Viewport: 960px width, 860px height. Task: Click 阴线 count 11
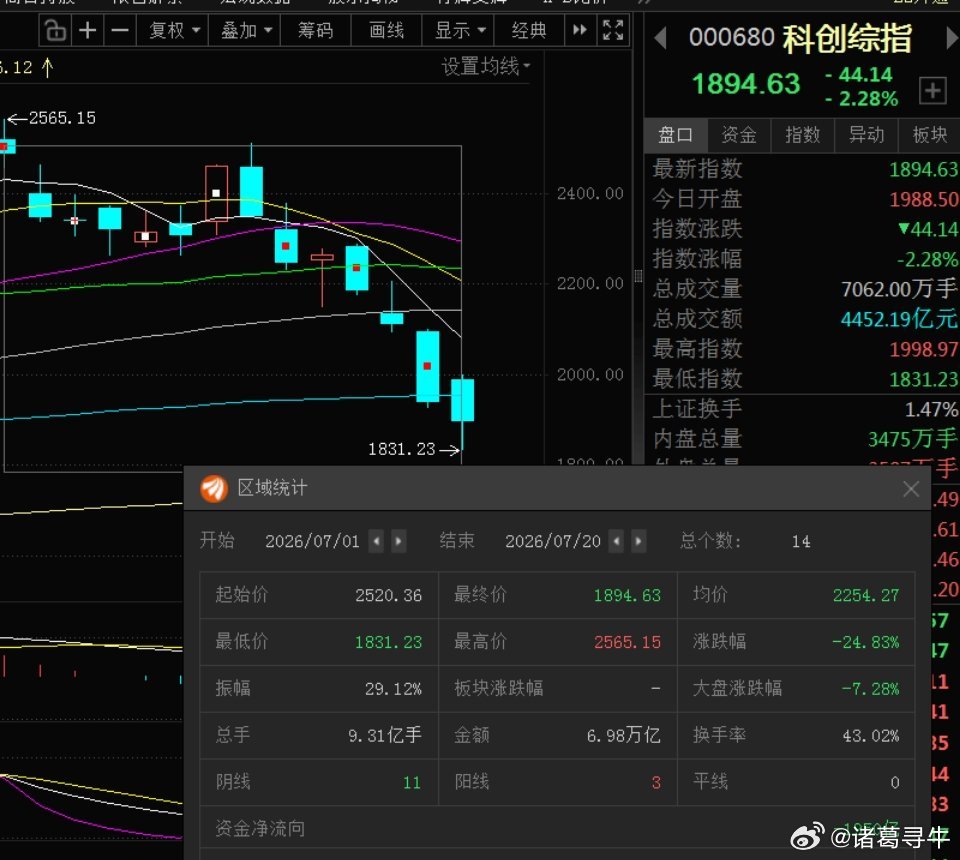(411, 782)
